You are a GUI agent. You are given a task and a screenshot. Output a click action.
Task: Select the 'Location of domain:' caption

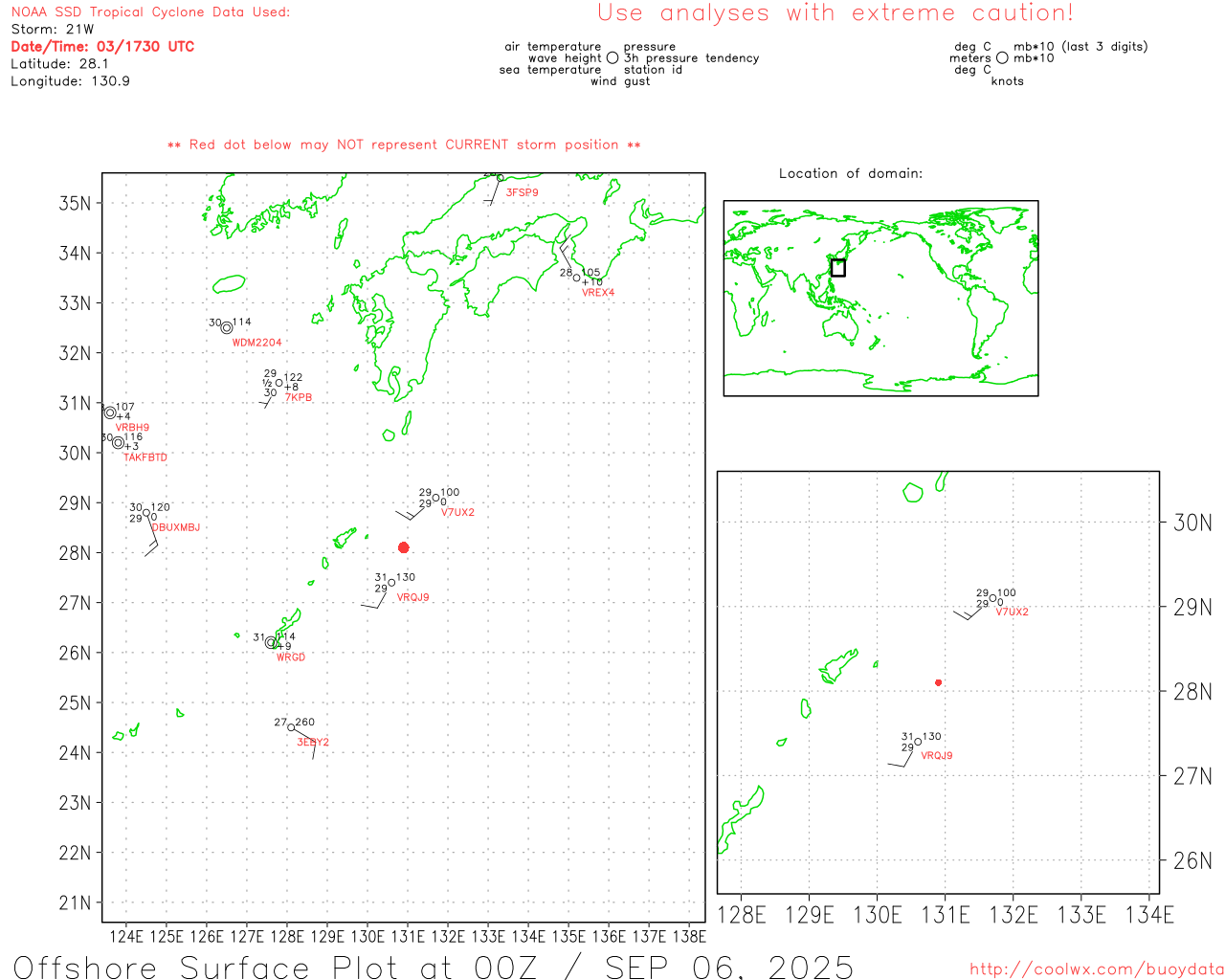[851, 173]
